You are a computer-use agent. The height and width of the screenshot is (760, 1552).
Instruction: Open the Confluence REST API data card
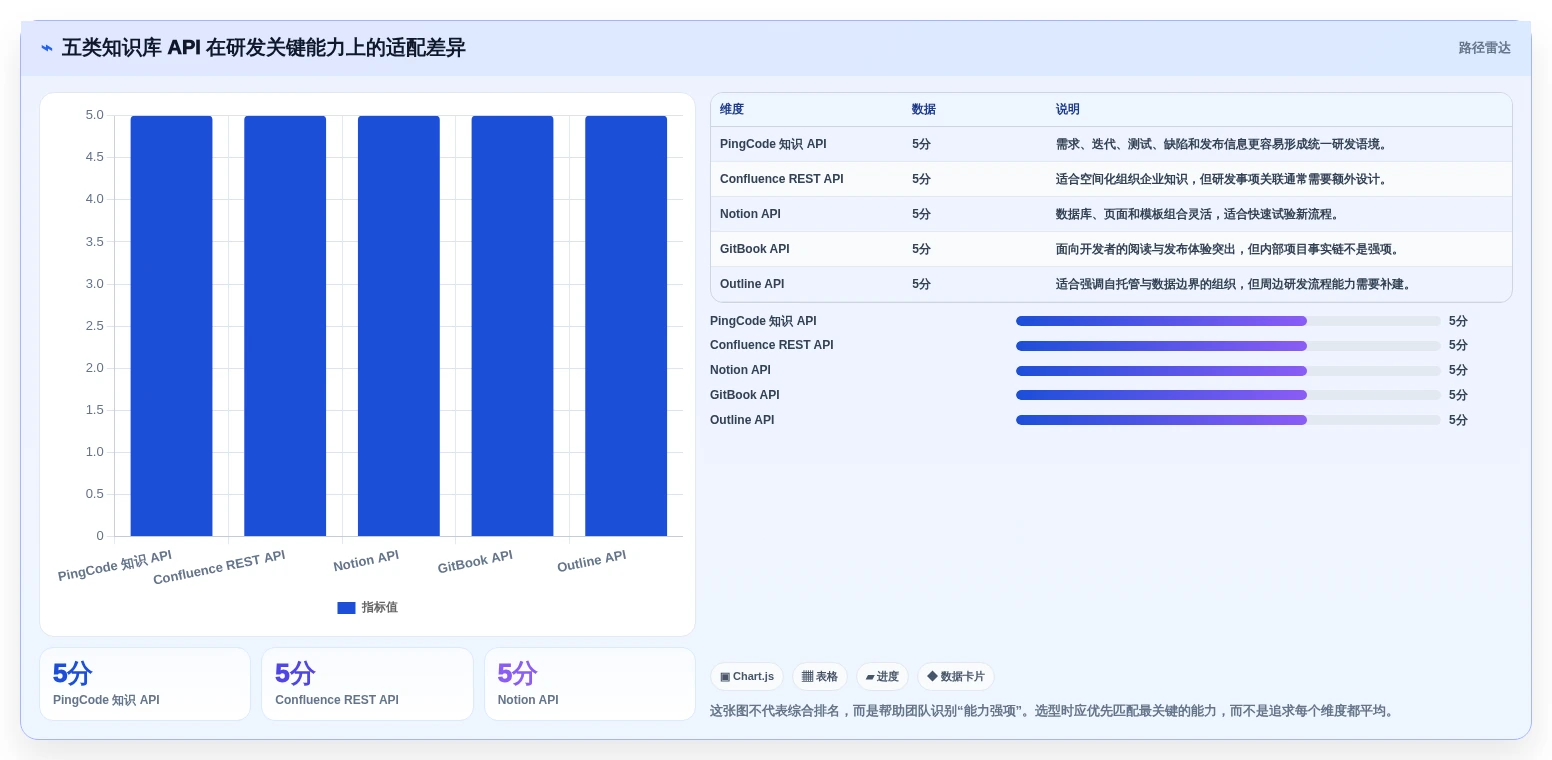coord(367,684)
